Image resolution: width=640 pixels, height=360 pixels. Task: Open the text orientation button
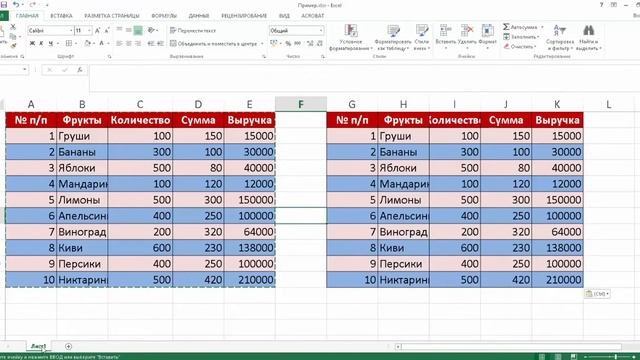click(x=151, y=30)
